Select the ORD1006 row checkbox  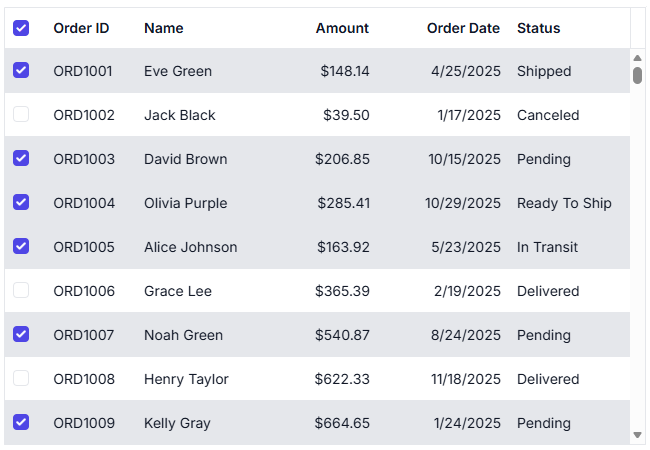[x=21, y=291]
